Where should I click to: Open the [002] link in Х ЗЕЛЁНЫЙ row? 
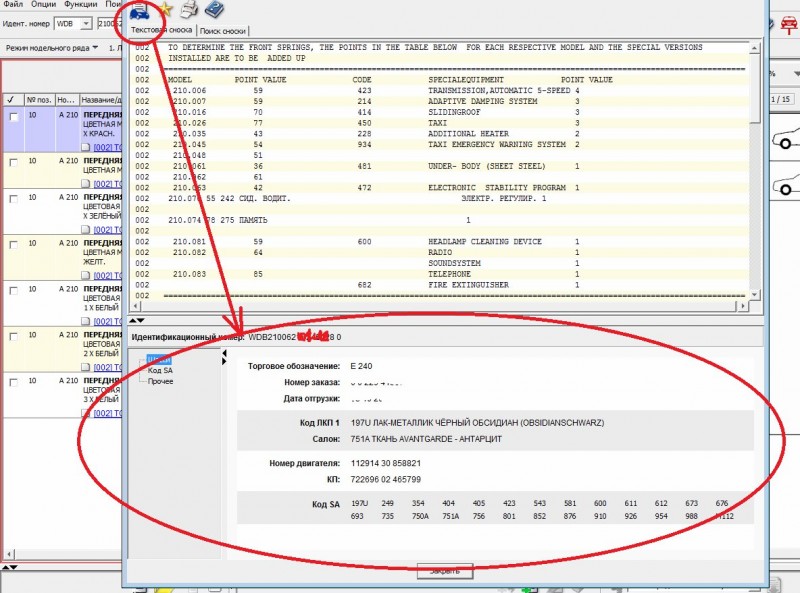[108, 230]
